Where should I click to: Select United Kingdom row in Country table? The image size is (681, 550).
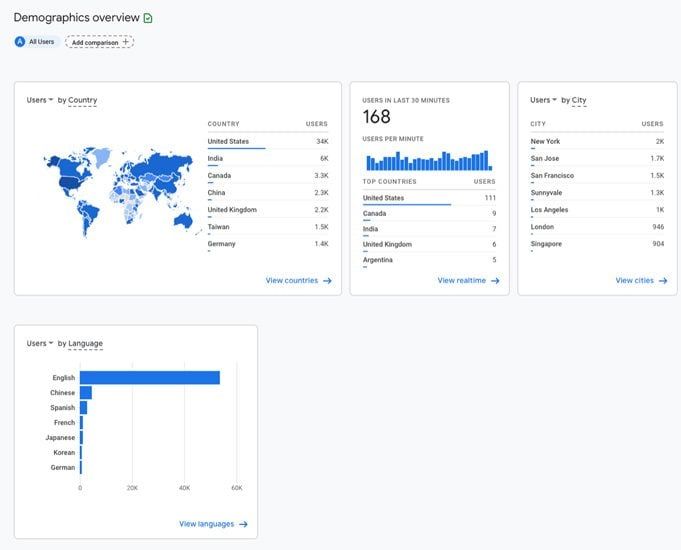(268, 210)
